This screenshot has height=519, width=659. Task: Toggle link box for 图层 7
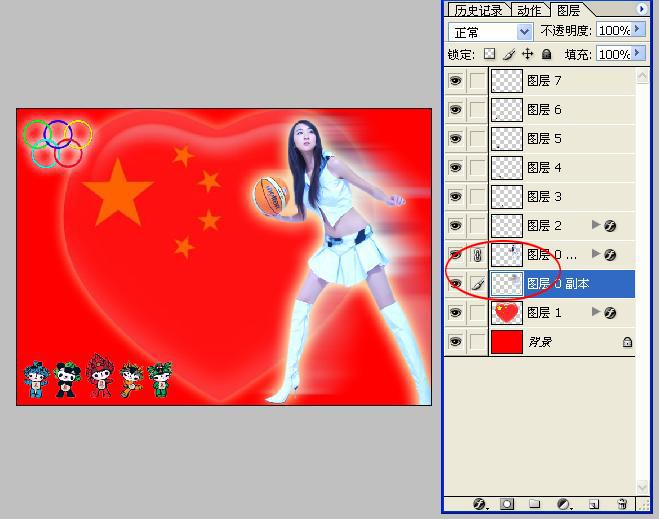(477, 80)
